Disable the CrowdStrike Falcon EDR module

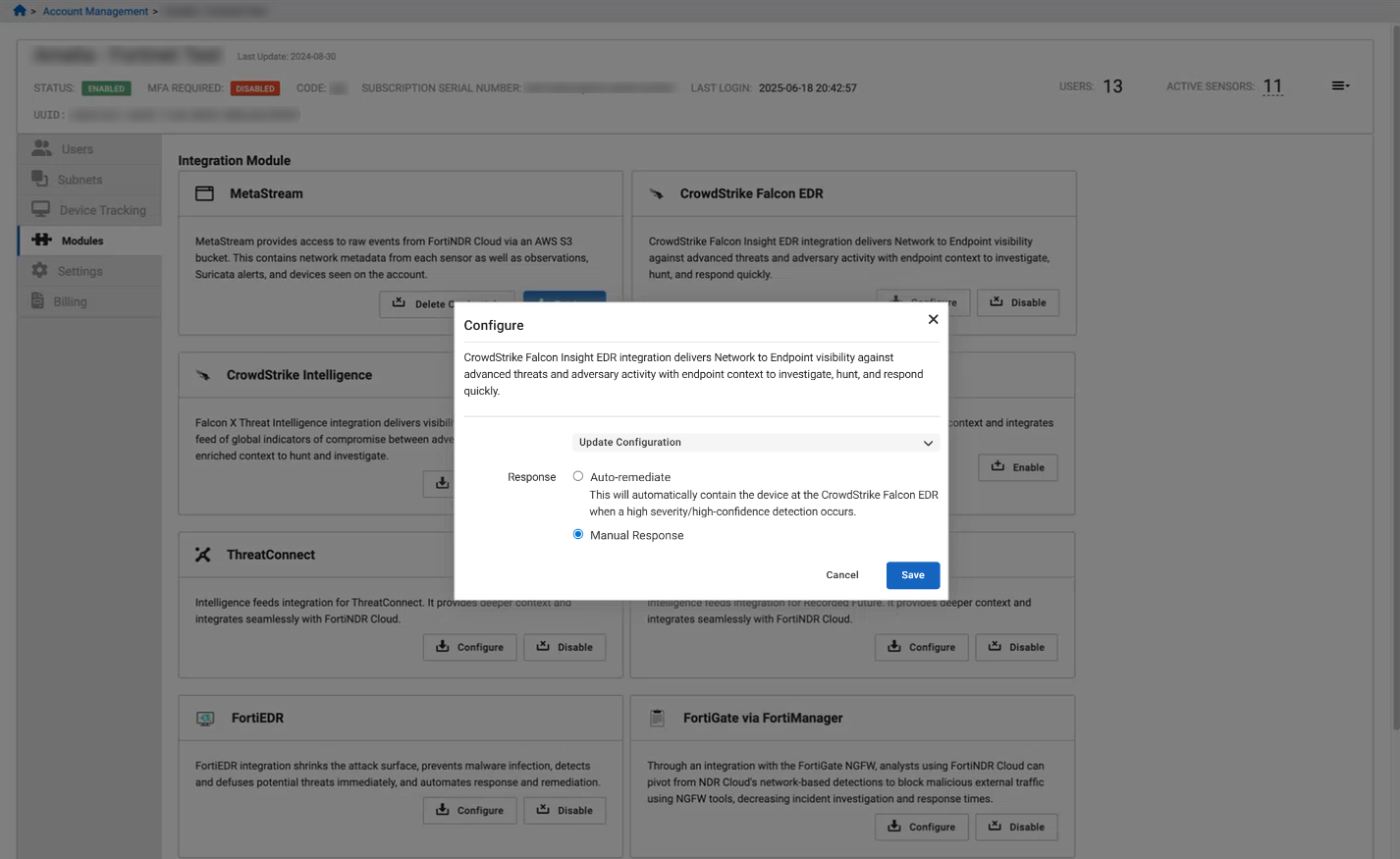click(1018, 302)
